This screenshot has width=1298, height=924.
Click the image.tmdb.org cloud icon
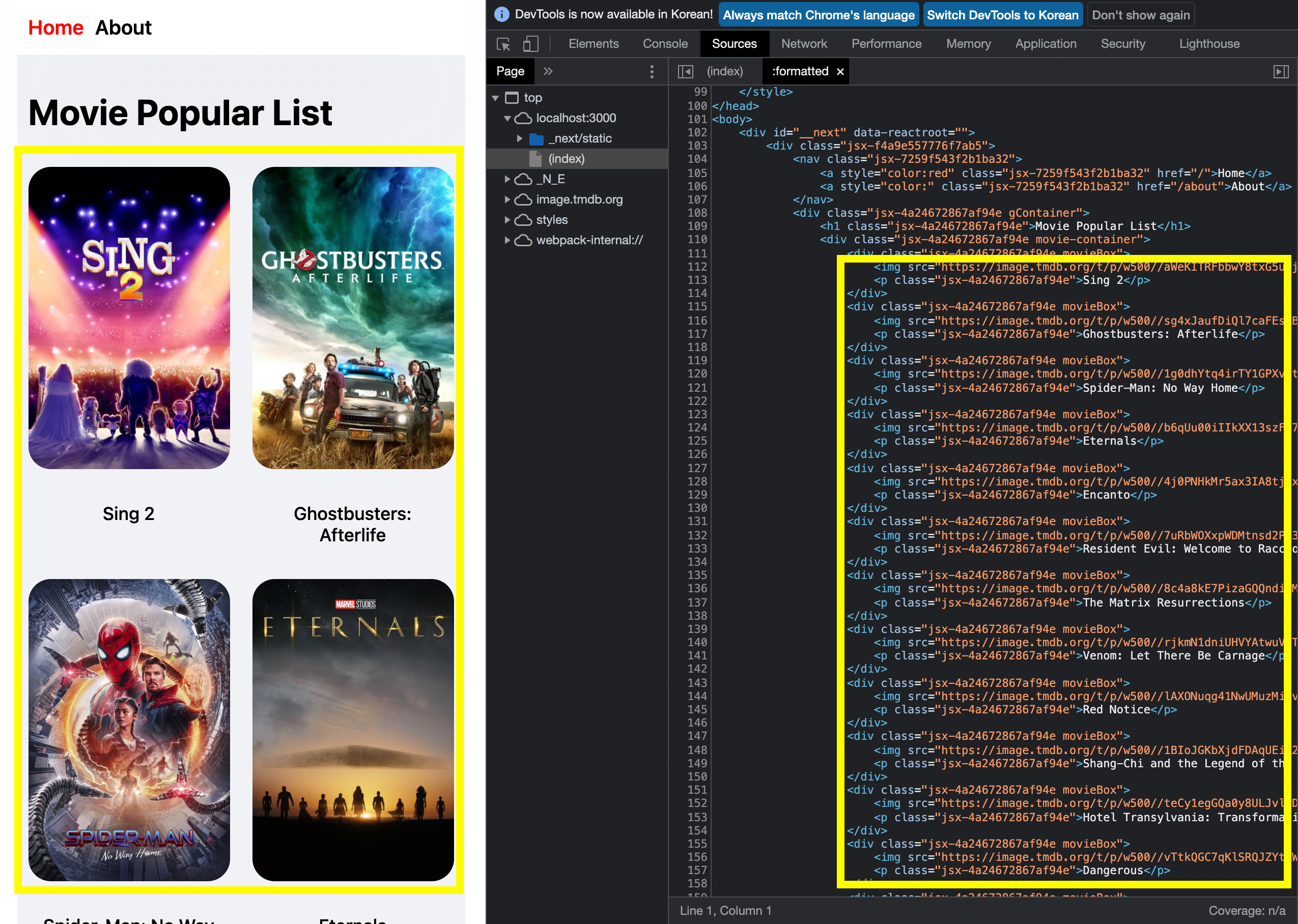[x=523, y=199]
